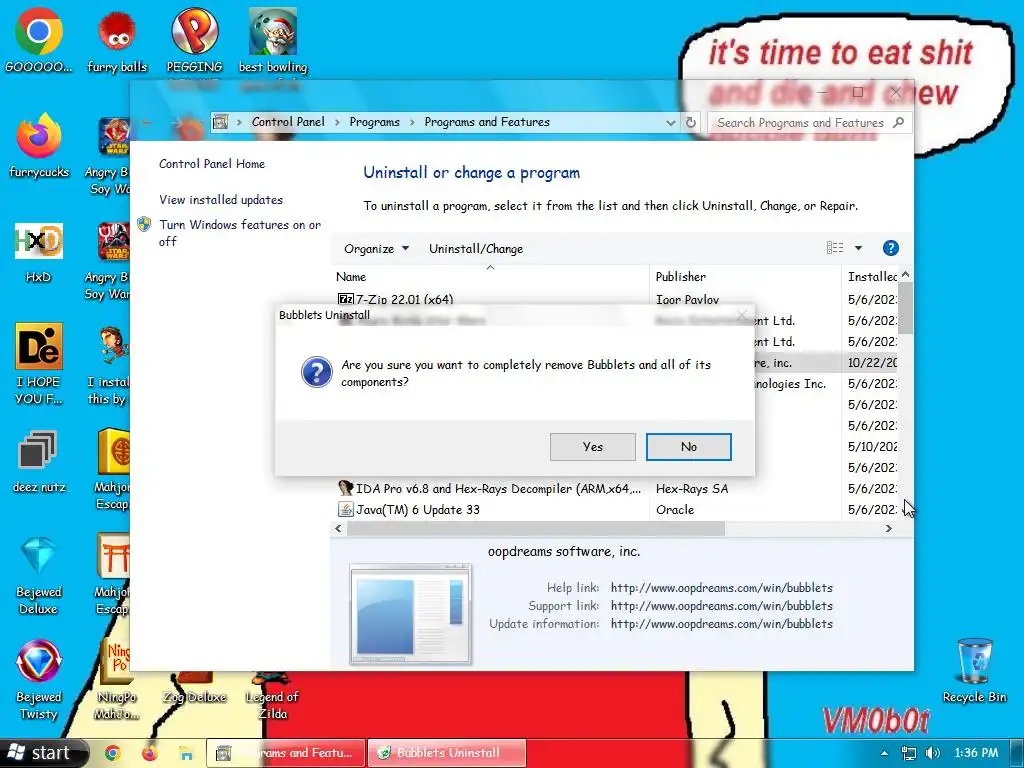Open the Mahjong Escape gold tile icon
The width and height of the screenshot is (1024, 768).
pyautogui.click(x=112, y=470)
